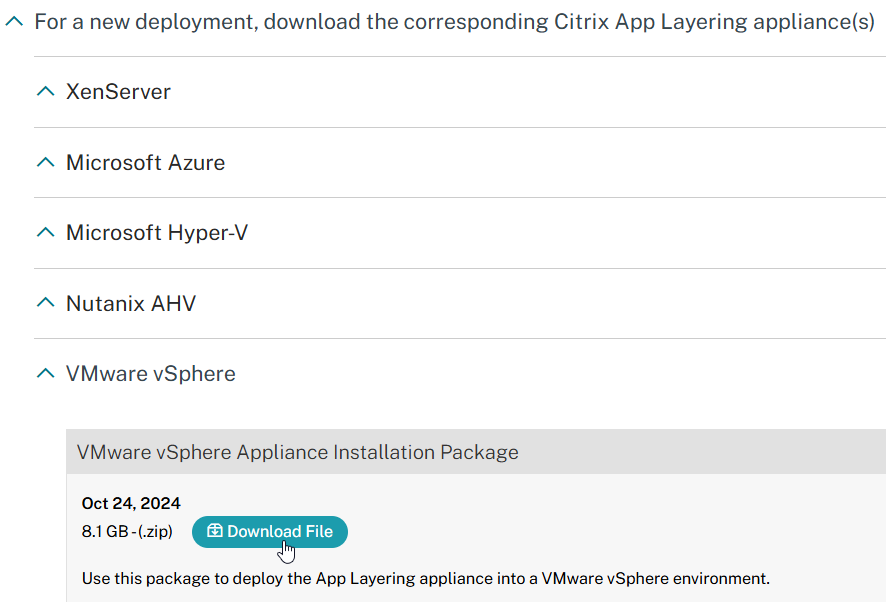The width and height of the screenshot is (886, 602).
Task: Select the VMware vSphere heading label
Action: pyautogui.click(x=151, y=374)
